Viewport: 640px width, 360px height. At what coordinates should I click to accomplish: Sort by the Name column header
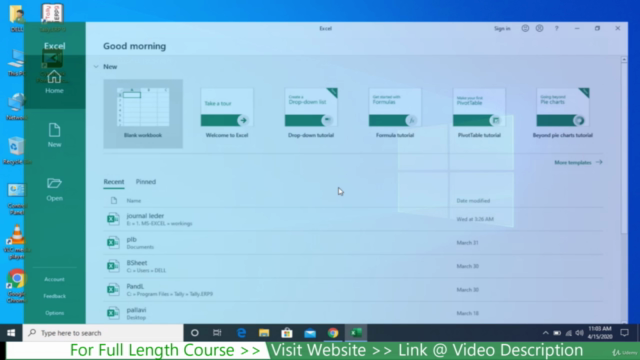pos(134,201)
